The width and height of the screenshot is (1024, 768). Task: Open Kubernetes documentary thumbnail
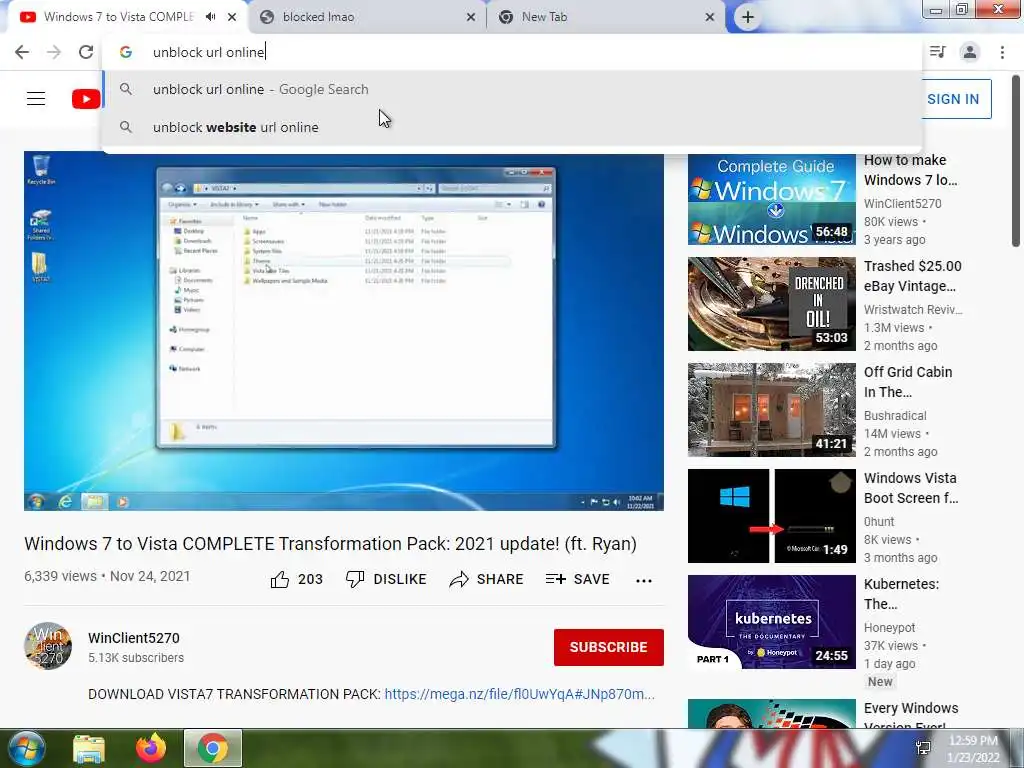pyautogui.click(x=771, y=622)
